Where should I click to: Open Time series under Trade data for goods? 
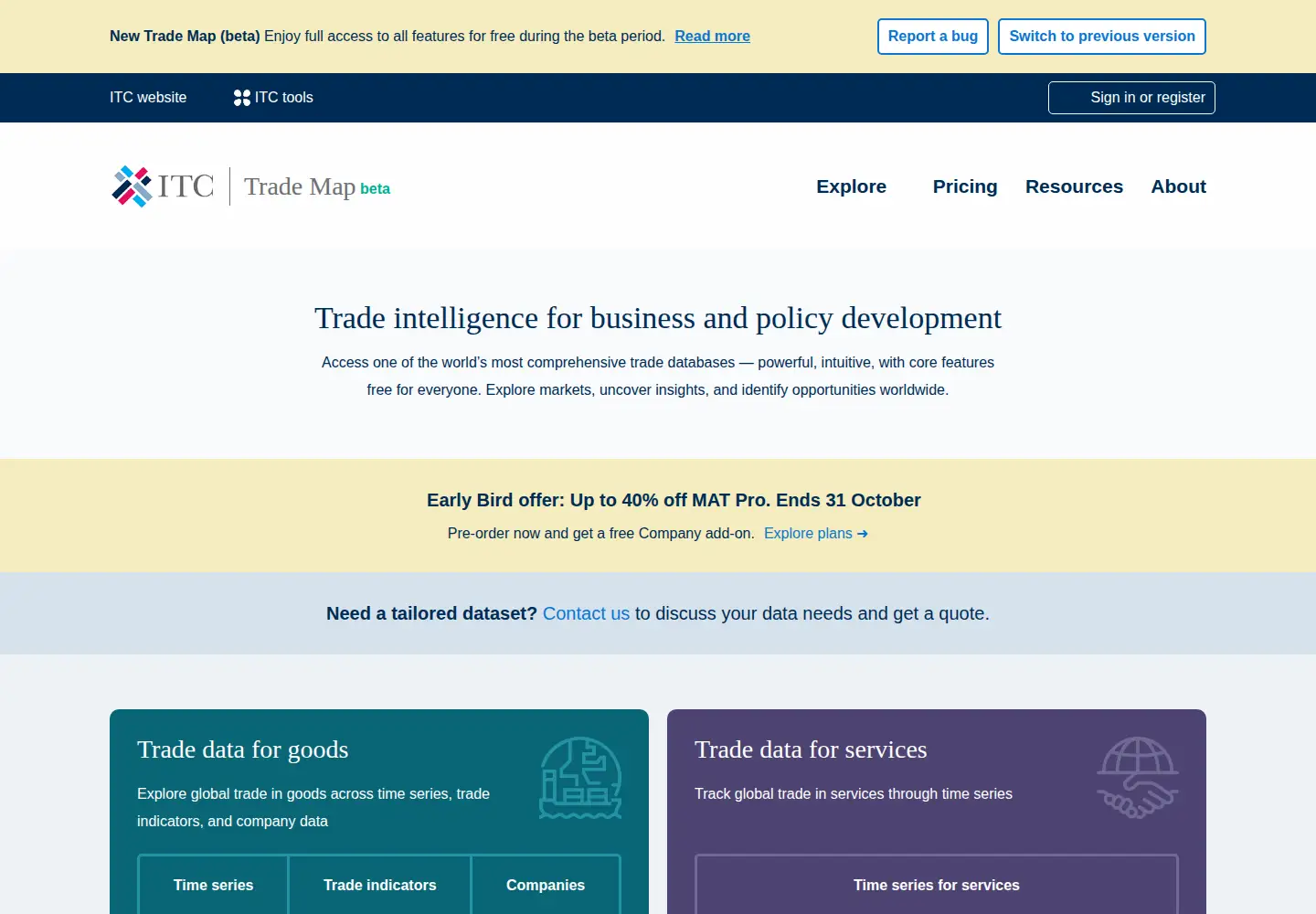click(214, 885)
